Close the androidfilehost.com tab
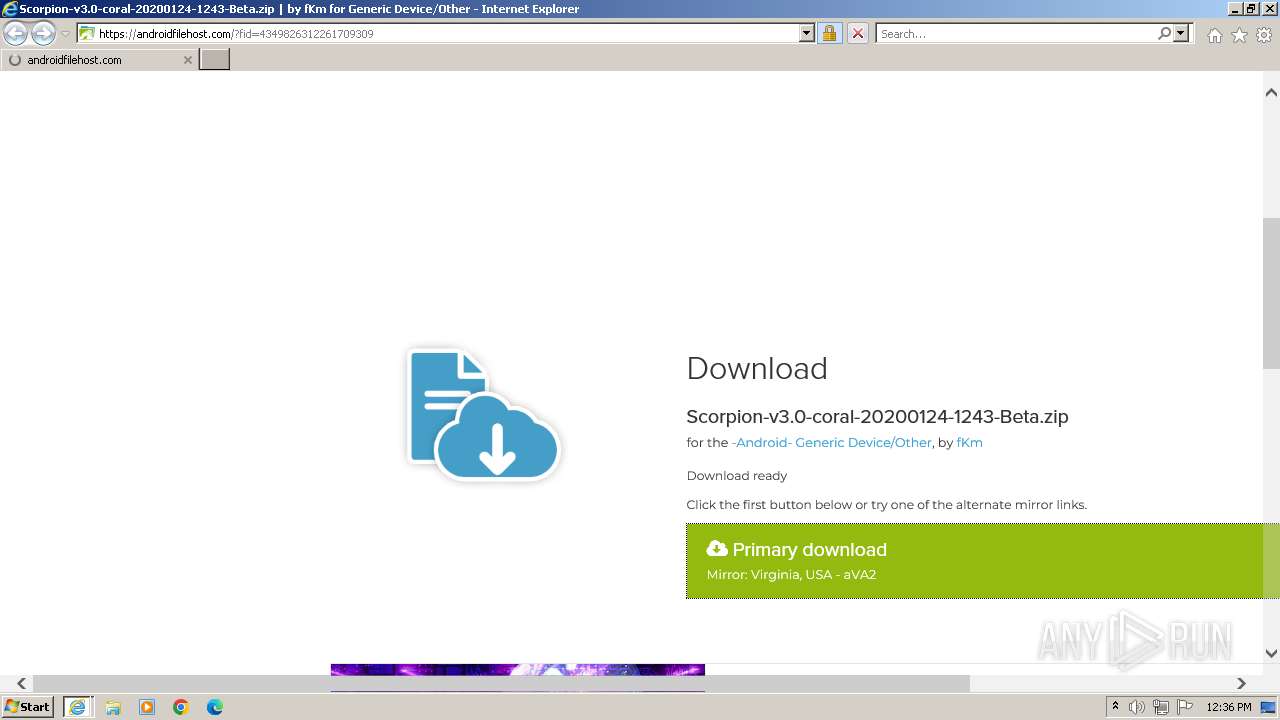 click(x=187, y=60)
